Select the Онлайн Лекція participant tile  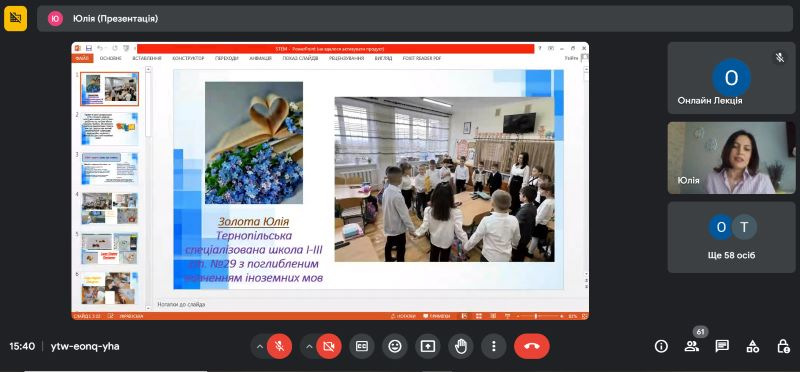click(731, 78)
